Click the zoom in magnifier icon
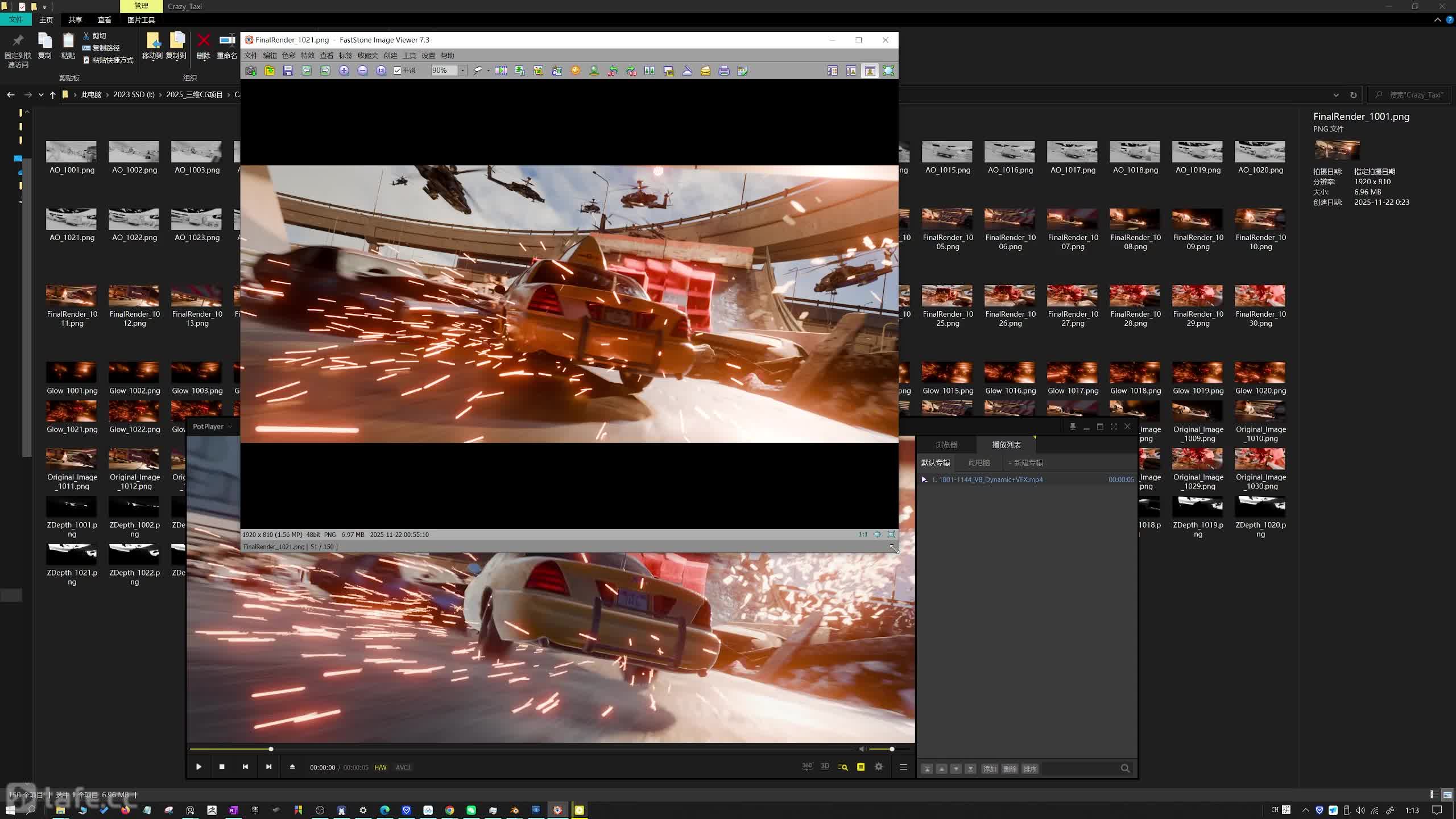 click(344, 71)
